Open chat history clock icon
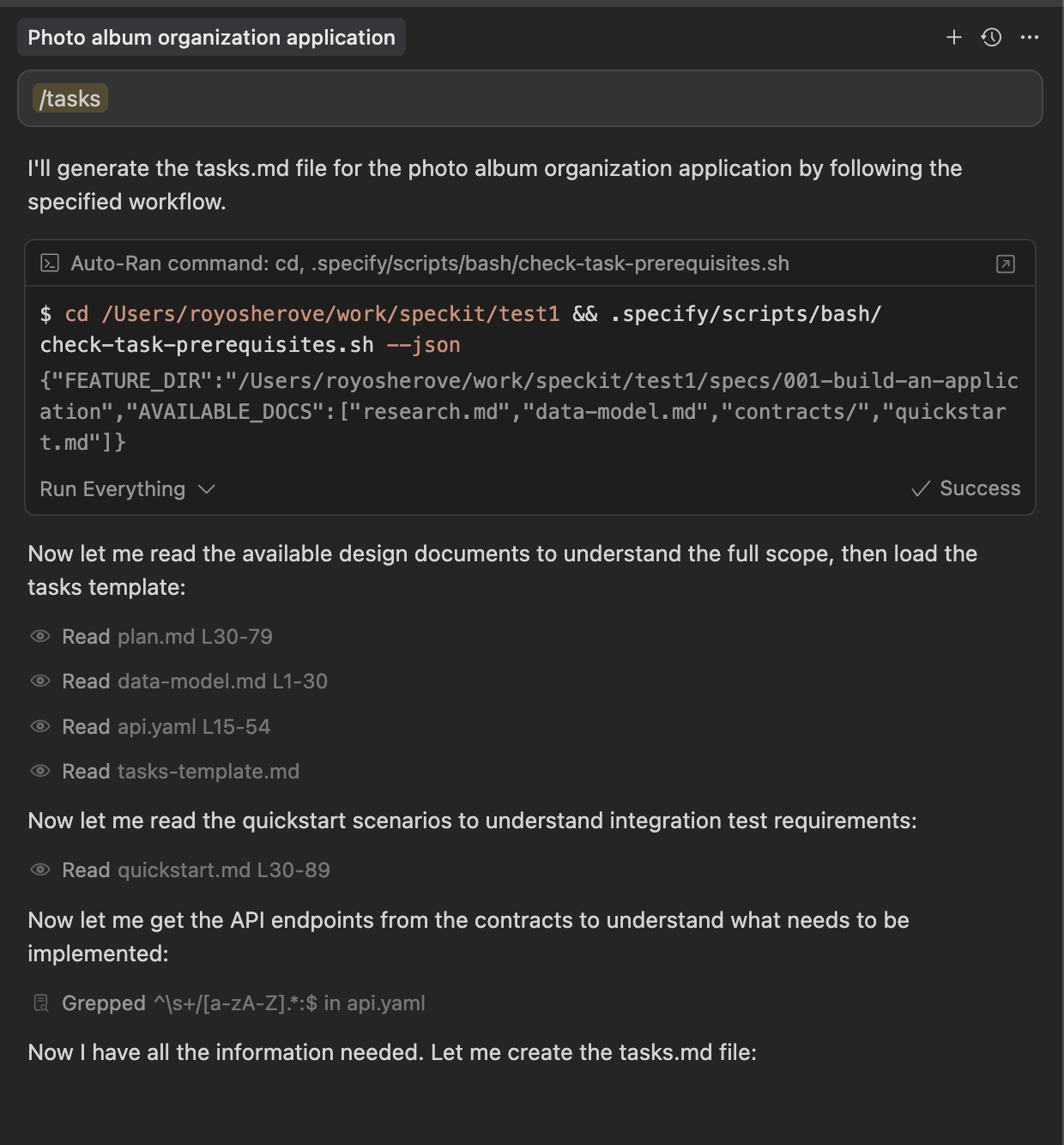 click(991, 37)
